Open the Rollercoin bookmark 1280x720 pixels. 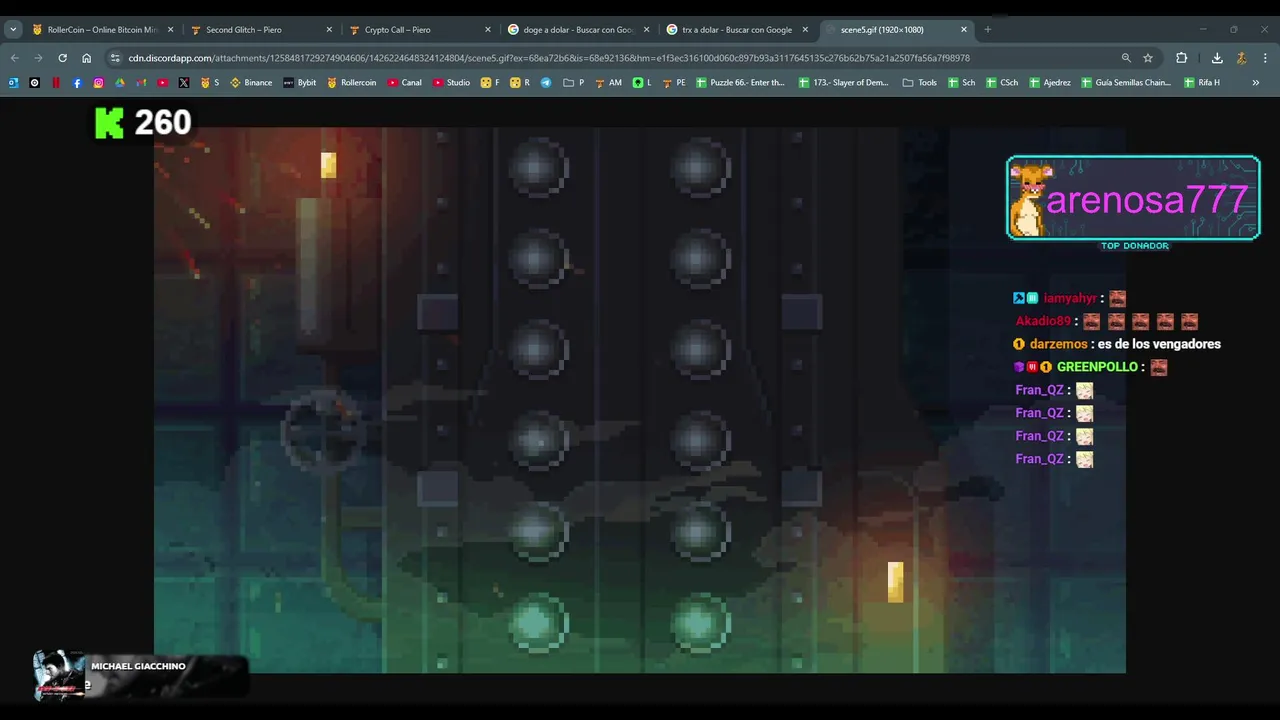[x=352, y=82]
